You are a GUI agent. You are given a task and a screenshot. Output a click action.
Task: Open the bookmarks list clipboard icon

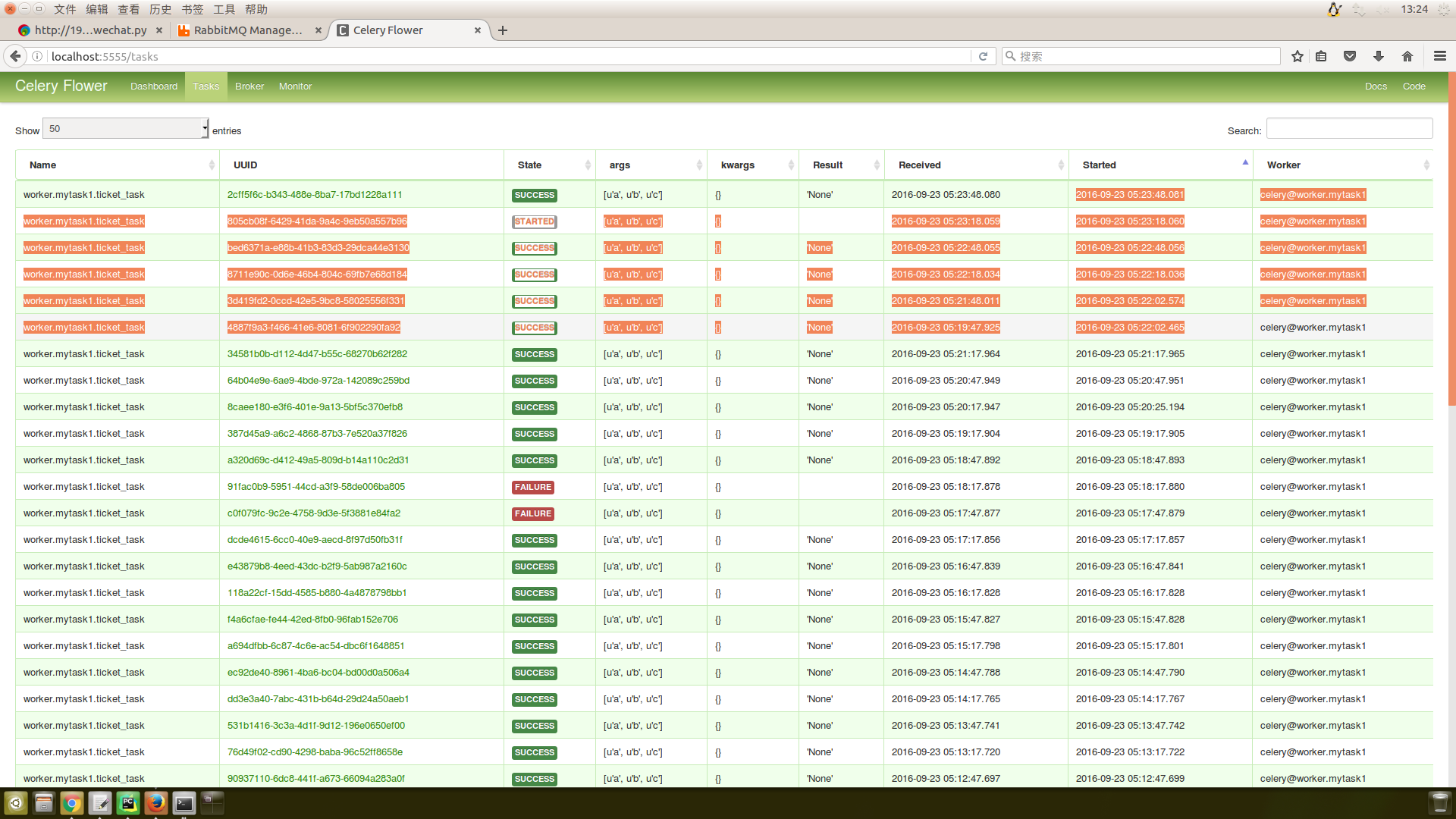coord(1321,56)
